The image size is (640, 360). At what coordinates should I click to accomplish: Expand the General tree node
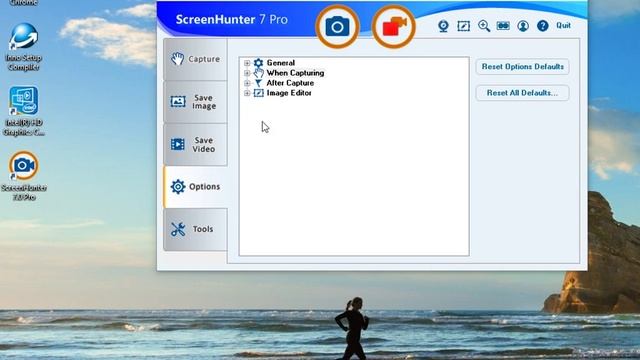[x=247, y=63]
